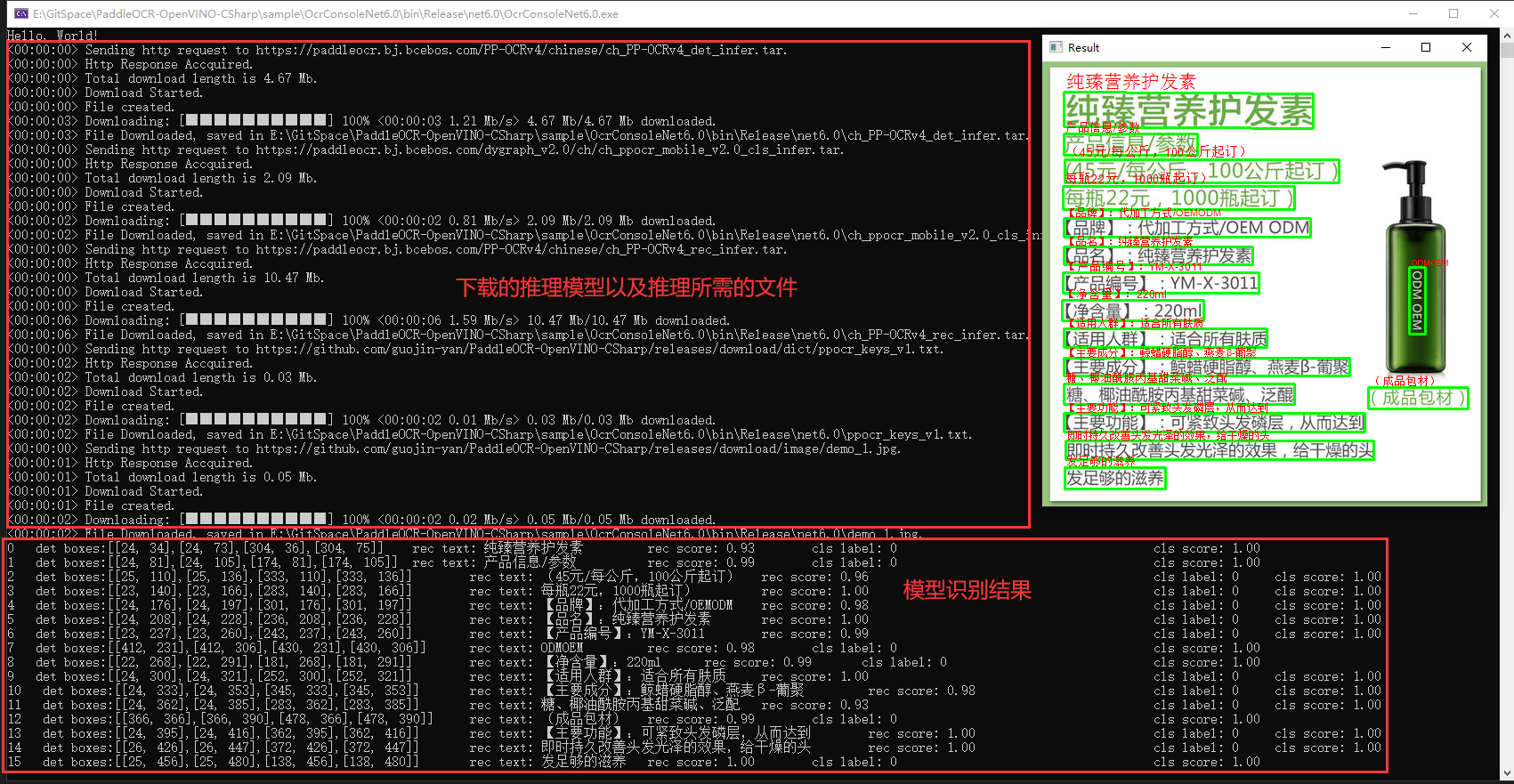Click the request URL ending demo_1.jpg
This screenshot has height=784, width=1514.
pyautogui.click(x=579, y=449)
